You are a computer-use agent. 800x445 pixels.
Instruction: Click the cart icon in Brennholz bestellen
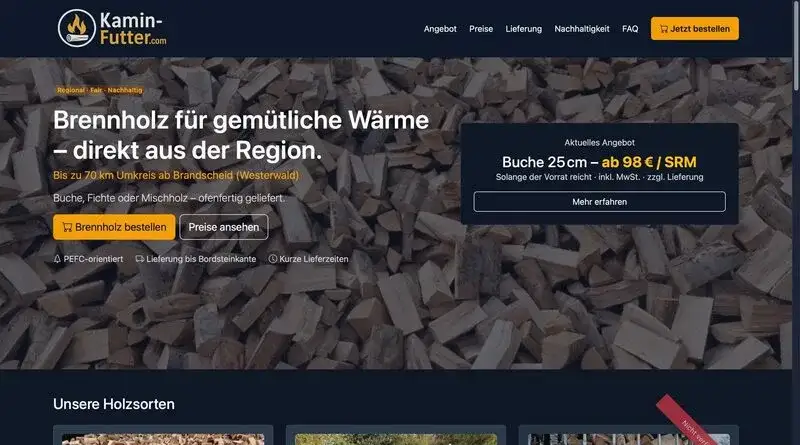pos(67,227)
